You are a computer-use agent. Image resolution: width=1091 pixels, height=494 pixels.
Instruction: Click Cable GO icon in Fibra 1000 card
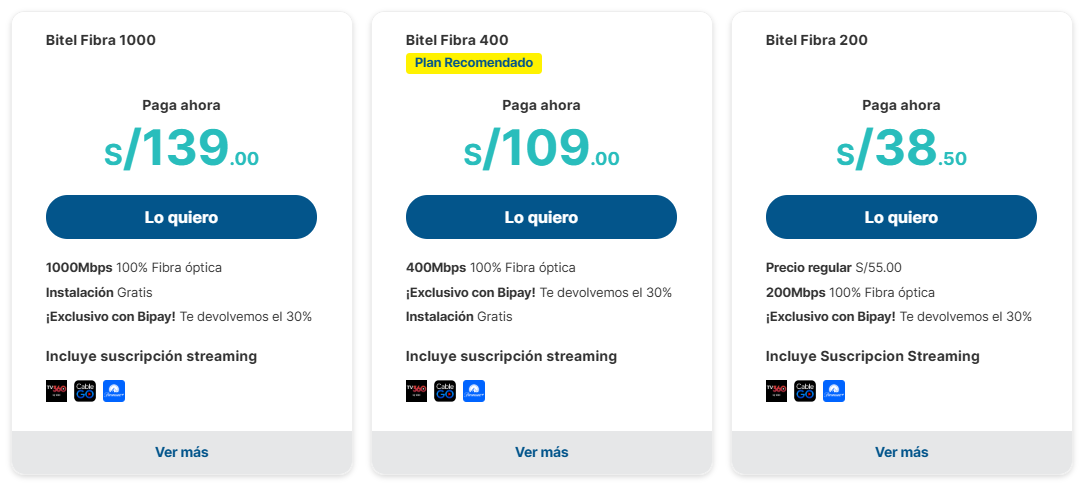click(85, 391)
